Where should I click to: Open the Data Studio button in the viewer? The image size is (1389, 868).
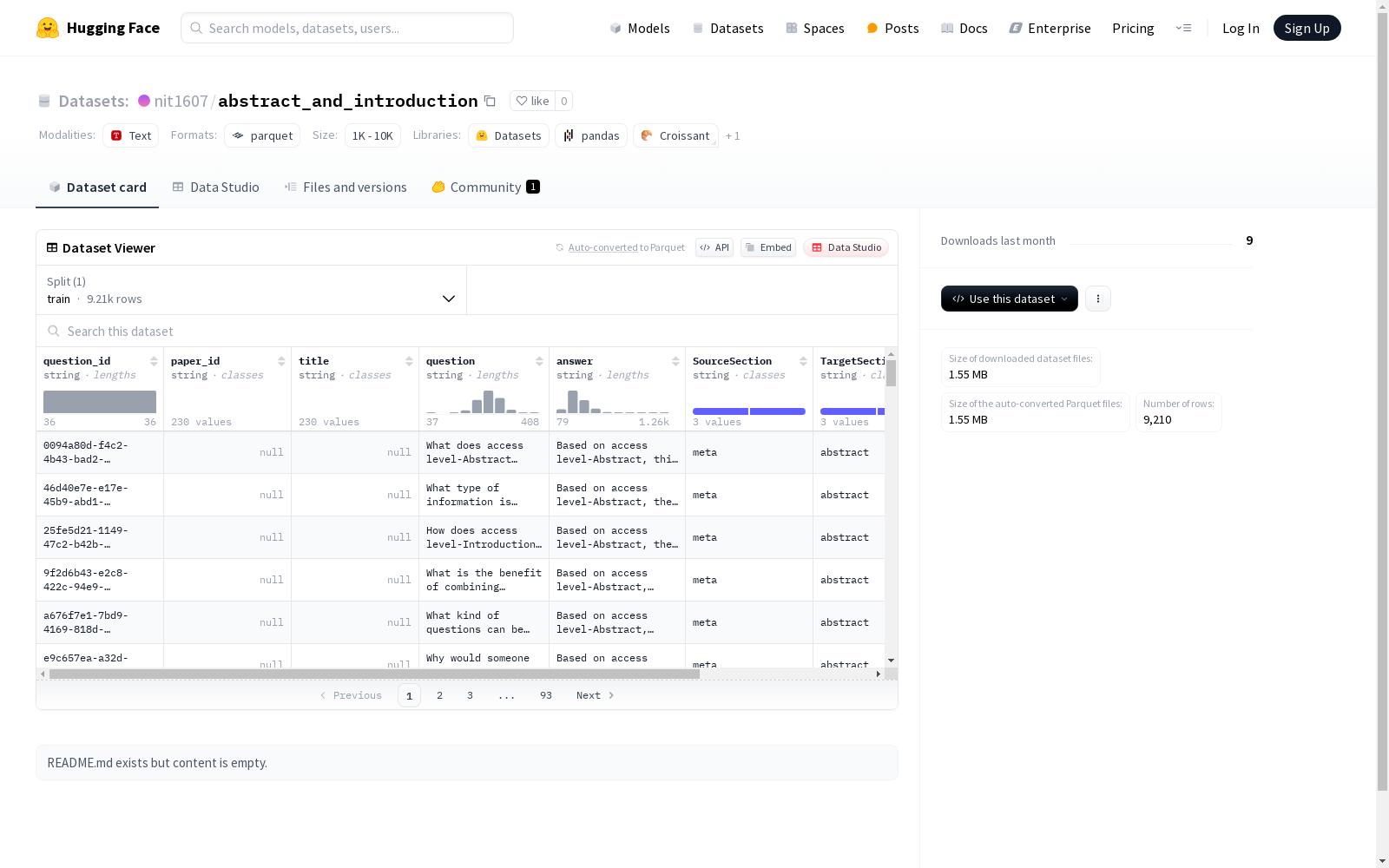click(x=846, y=247)
